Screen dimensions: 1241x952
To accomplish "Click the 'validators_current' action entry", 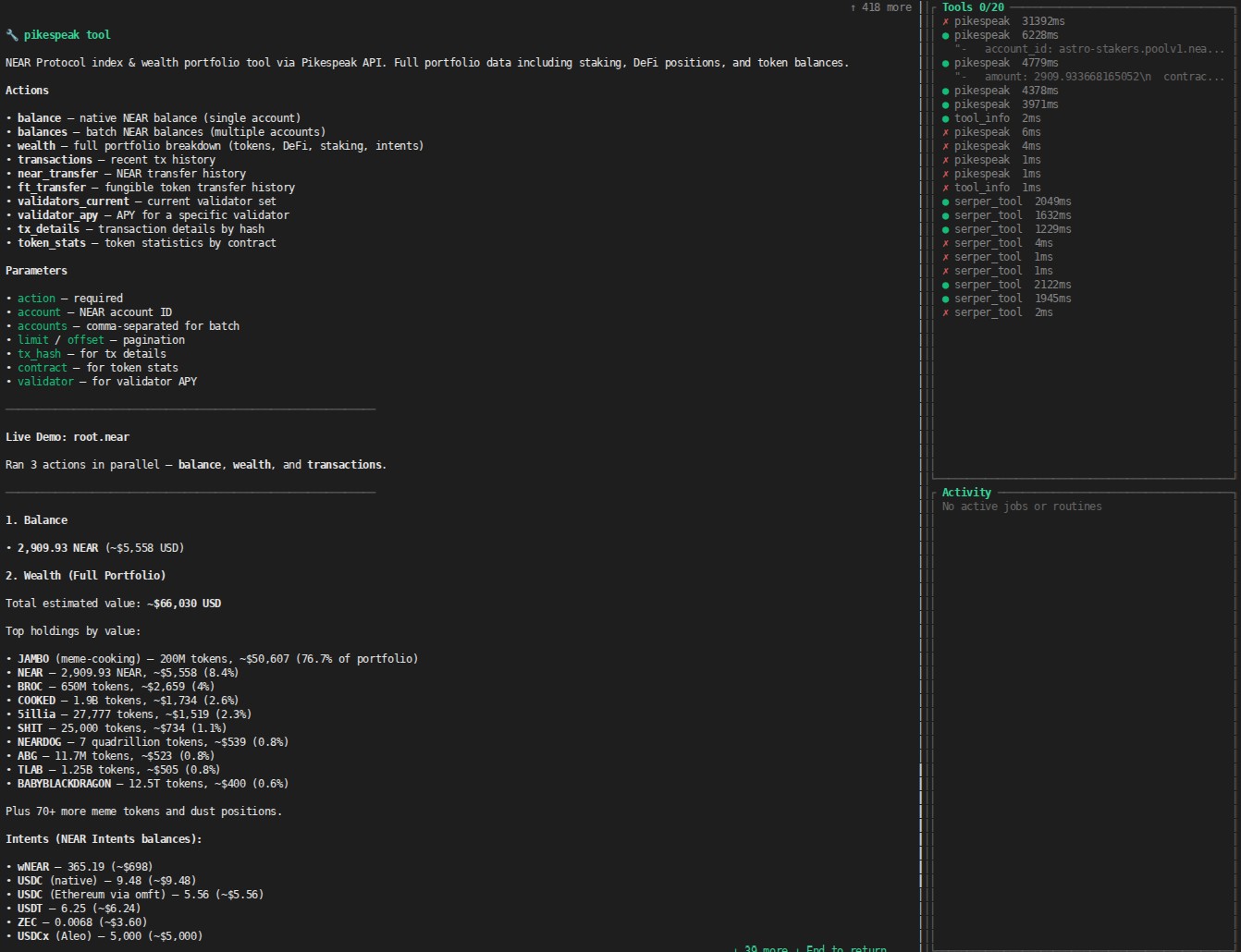I will pyautogui.click(x=73, y=201).
